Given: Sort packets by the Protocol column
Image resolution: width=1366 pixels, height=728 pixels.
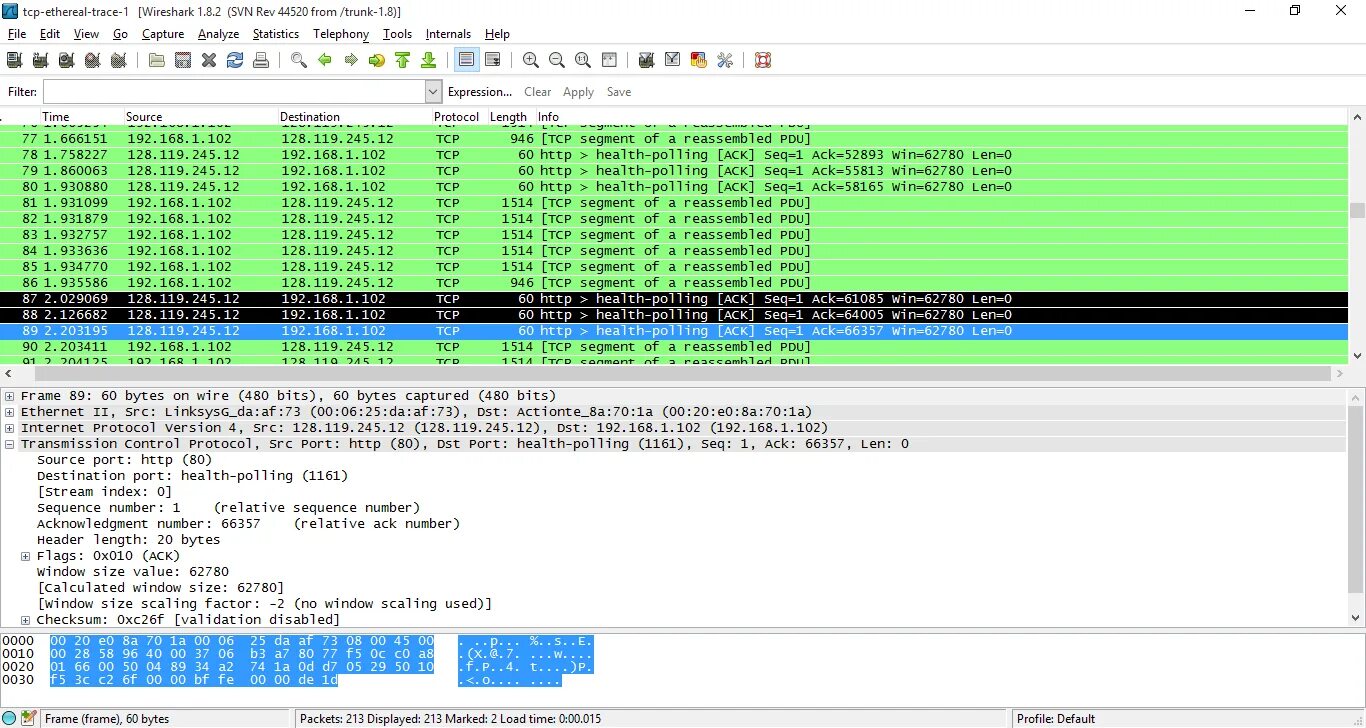Looking at the screenshot, I should pos(459,117).
